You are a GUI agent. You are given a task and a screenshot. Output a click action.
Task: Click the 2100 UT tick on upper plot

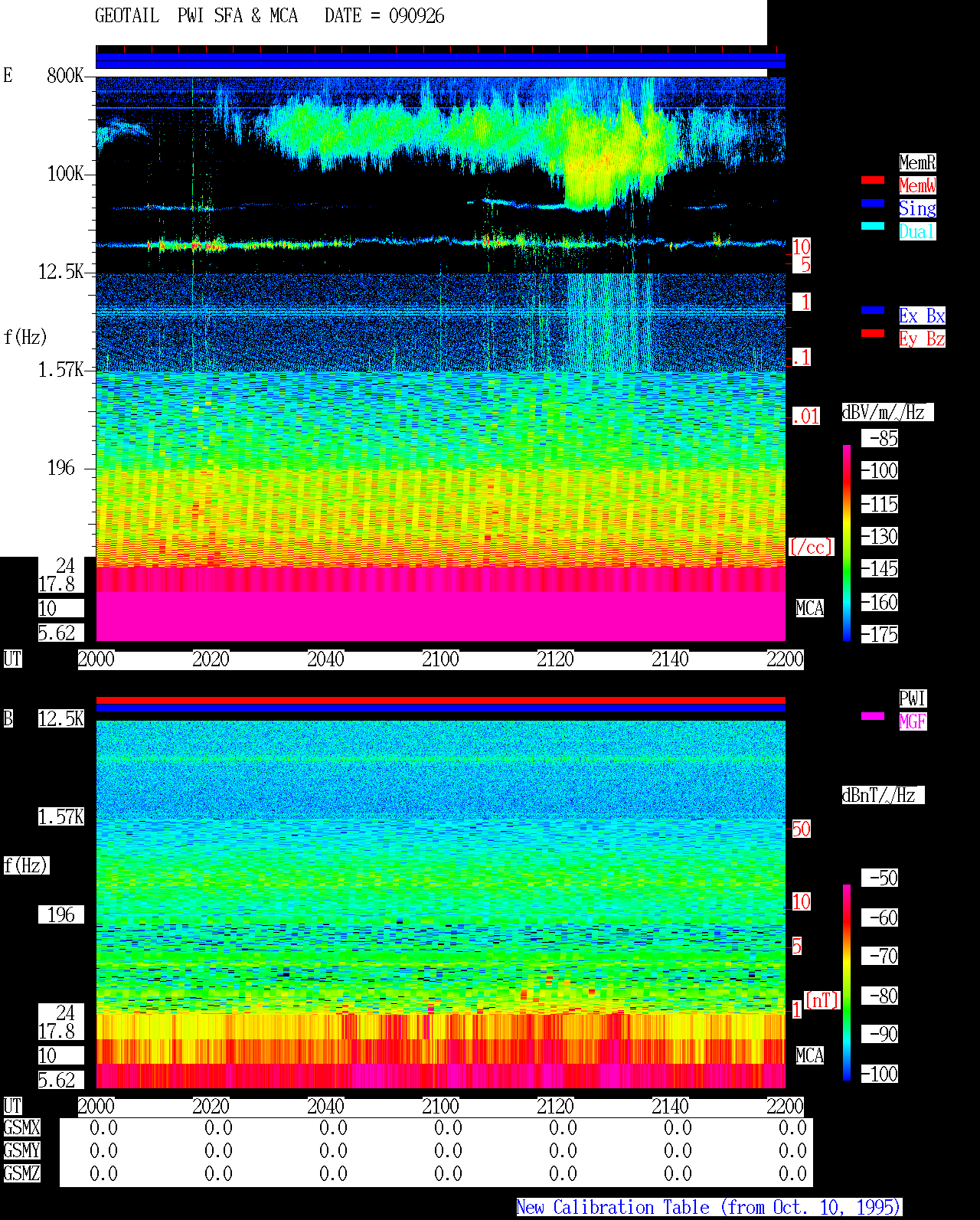tap(440, 659)
